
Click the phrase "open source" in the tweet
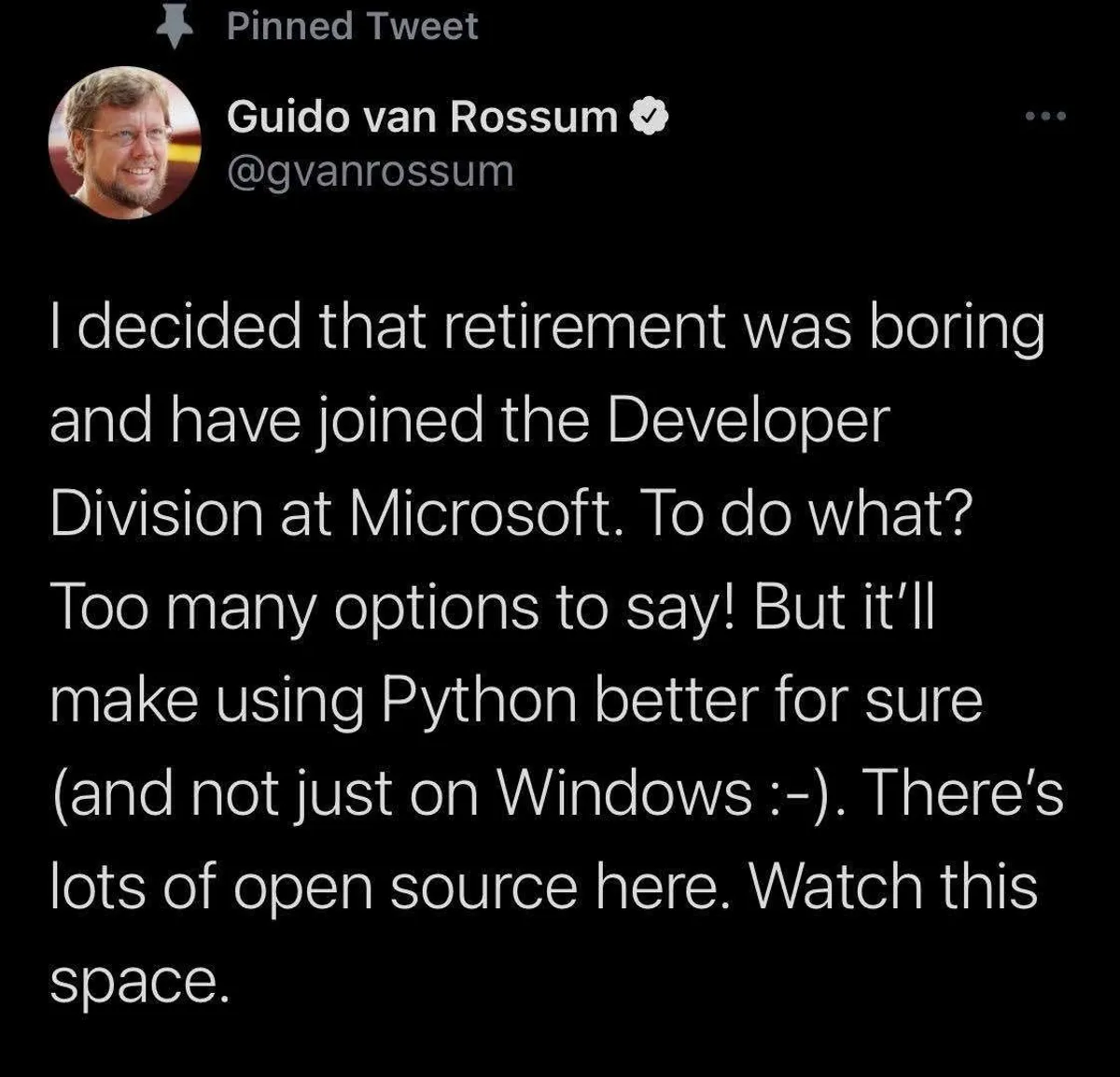[404, 887]
